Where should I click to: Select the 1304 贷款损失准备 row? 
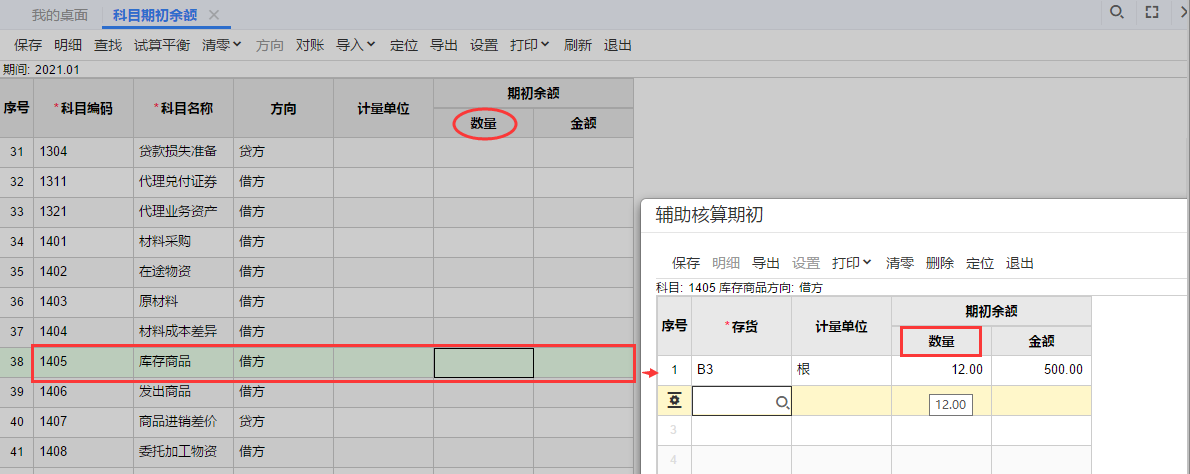(x=316, y=152)
